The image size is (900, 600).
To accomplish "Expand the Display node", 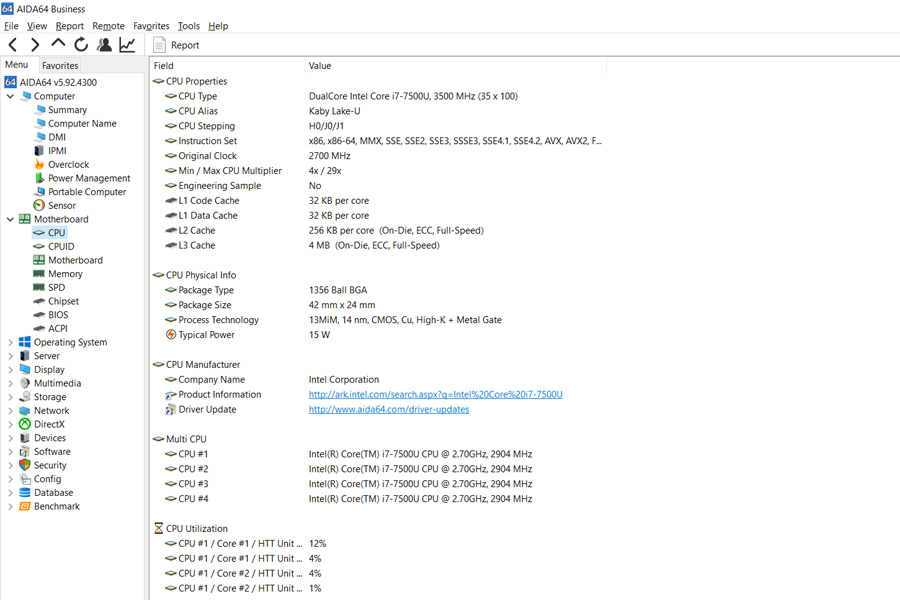I will point(10,370).
